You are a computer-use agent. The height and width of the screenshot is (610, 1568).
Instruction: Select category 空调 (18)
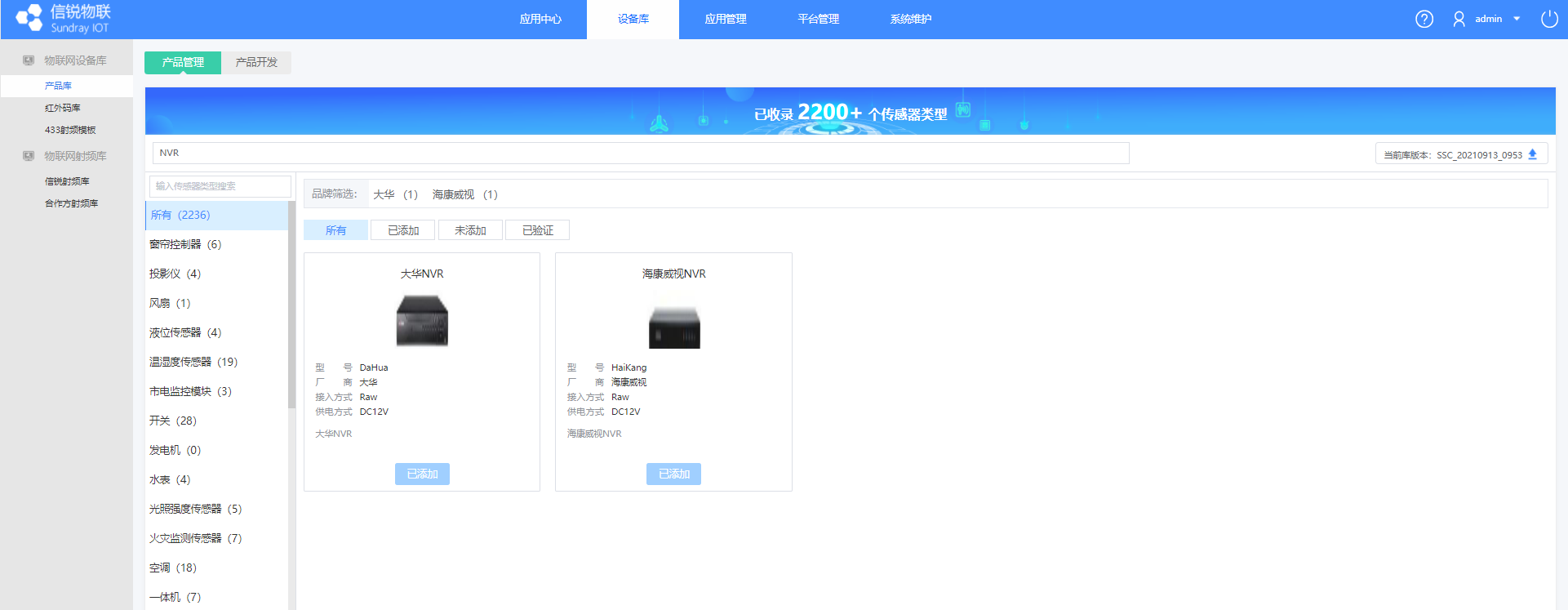[x=216, y=568]
